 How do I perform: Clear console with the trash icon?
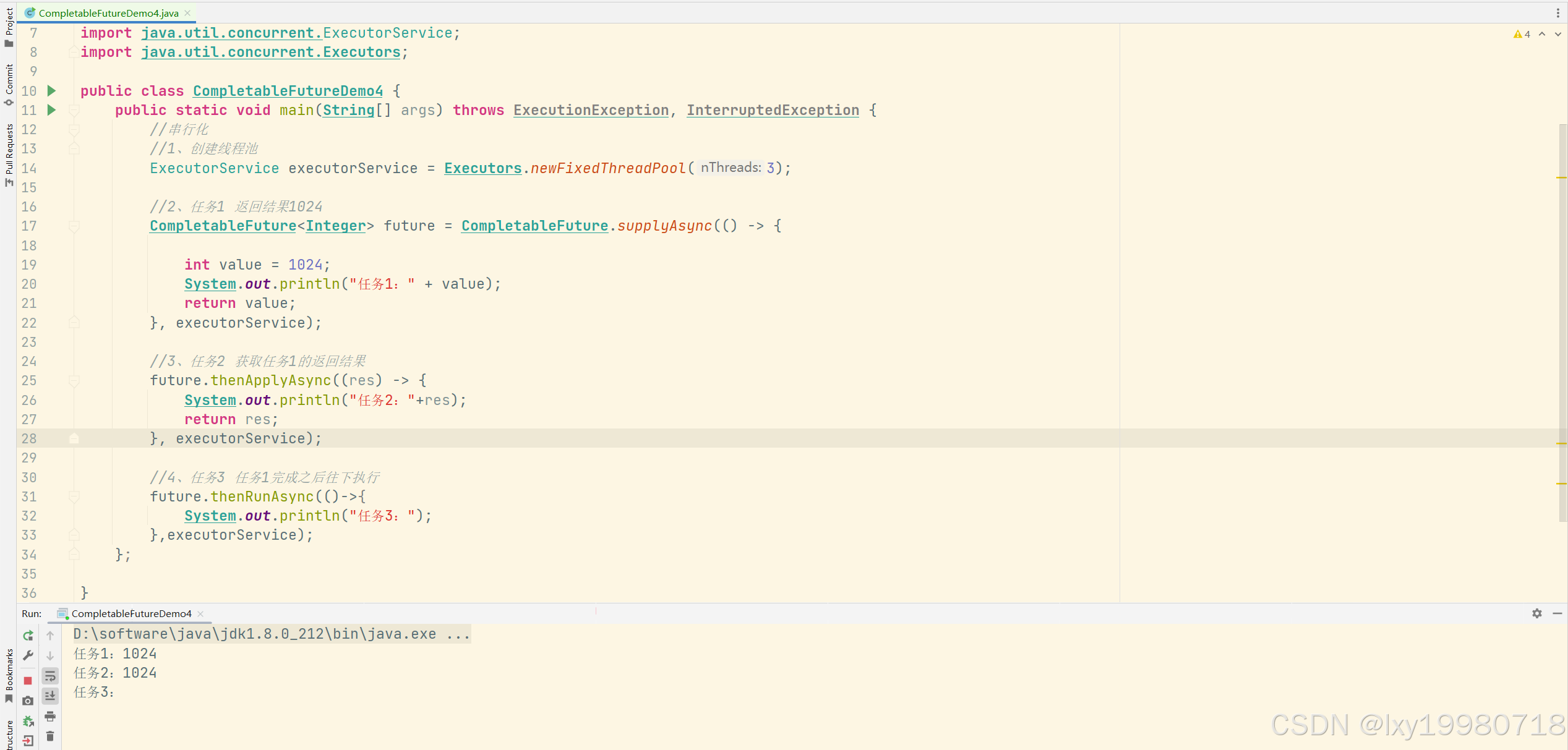point(50,736)
